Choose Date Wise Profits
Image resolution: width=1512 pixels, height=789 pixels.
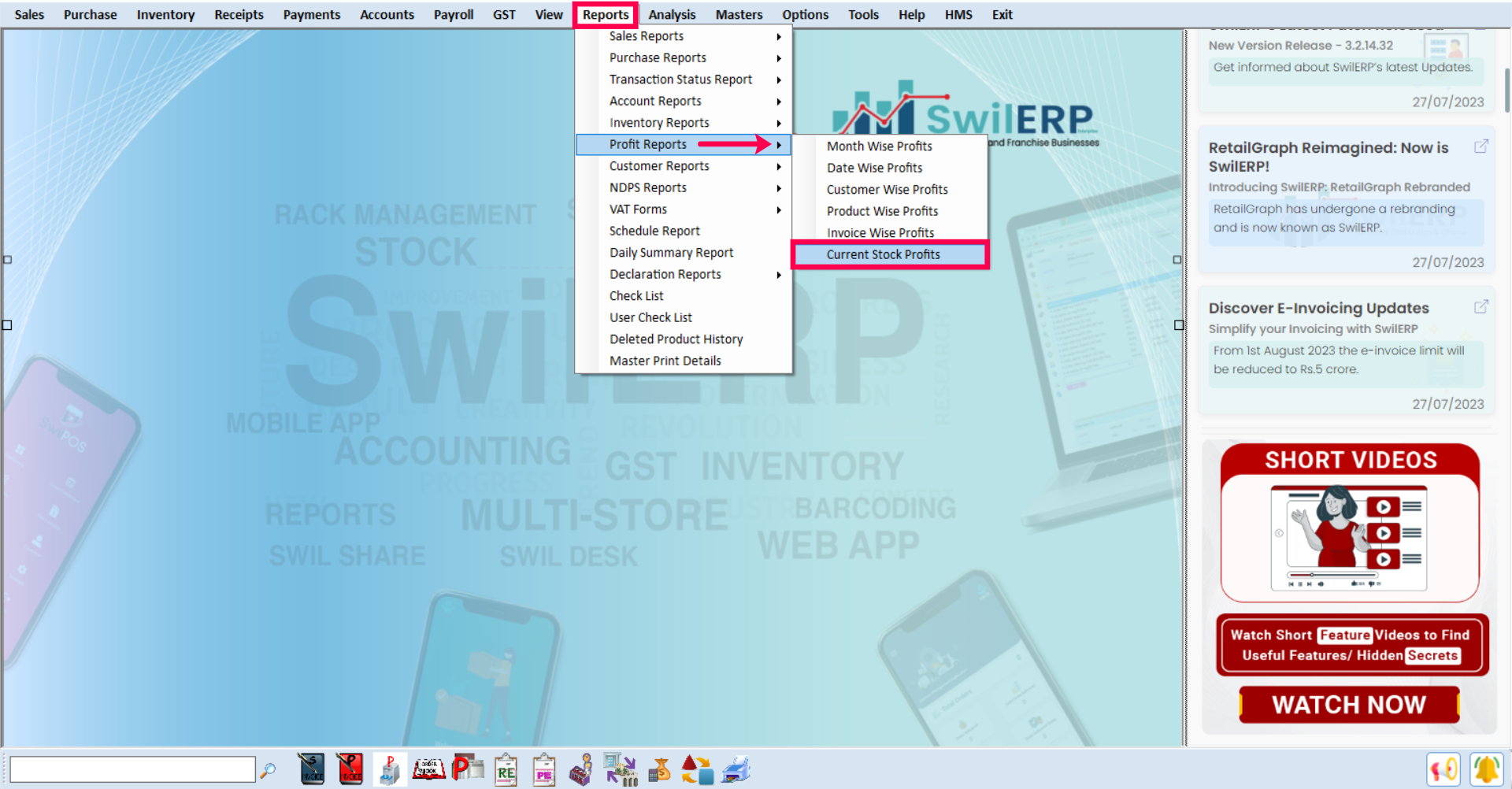(874, 168)
